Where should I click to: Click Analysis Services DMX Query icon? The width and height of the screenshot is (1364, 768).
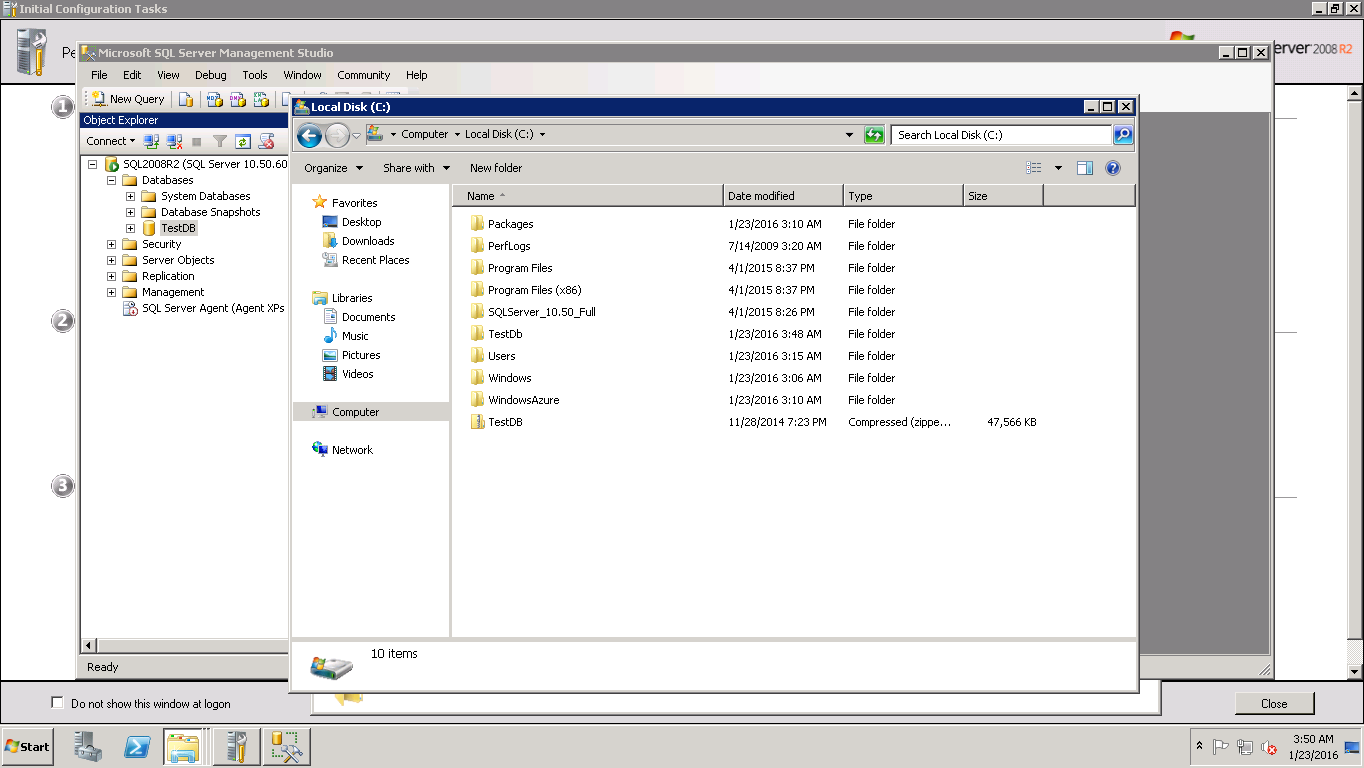[x=237, y=99]
